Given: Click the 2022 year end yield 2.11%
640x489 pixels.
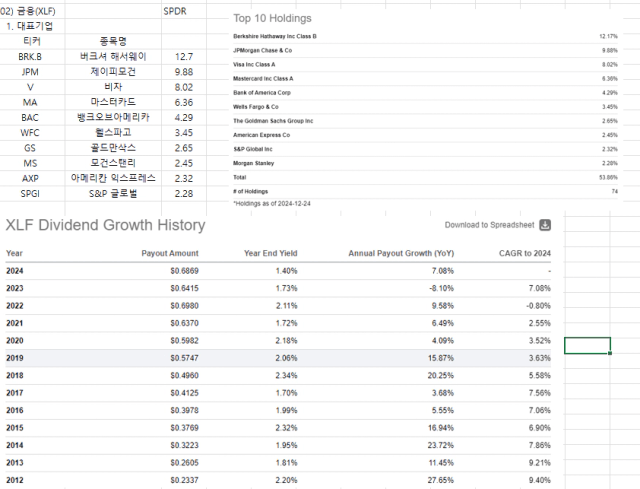Looking at the screenshot, I should 286,306.
